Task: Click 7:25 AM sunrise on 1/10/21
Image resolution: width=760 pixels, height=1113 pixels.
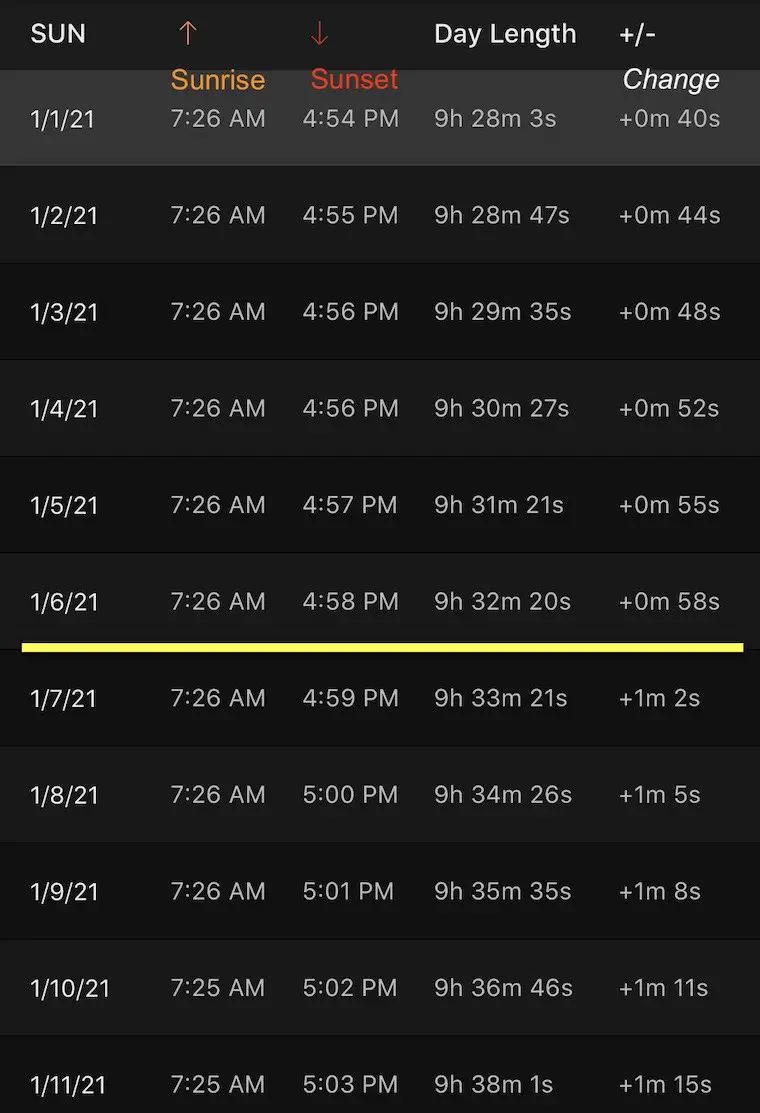Action: 218,987
